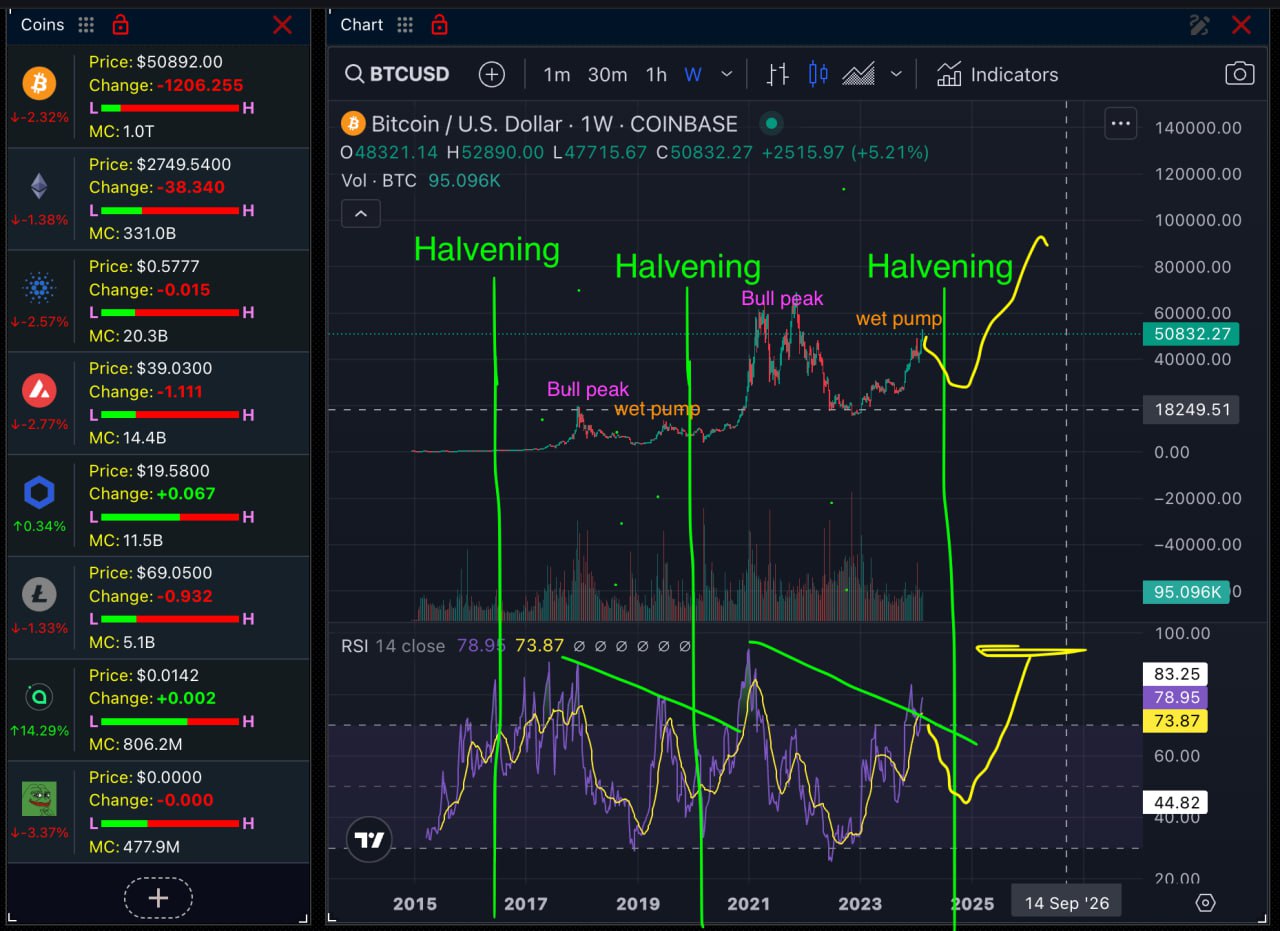
Task: Open the BTCUSD symbol search
Action: pyautogui.click(x=397, y=74)
